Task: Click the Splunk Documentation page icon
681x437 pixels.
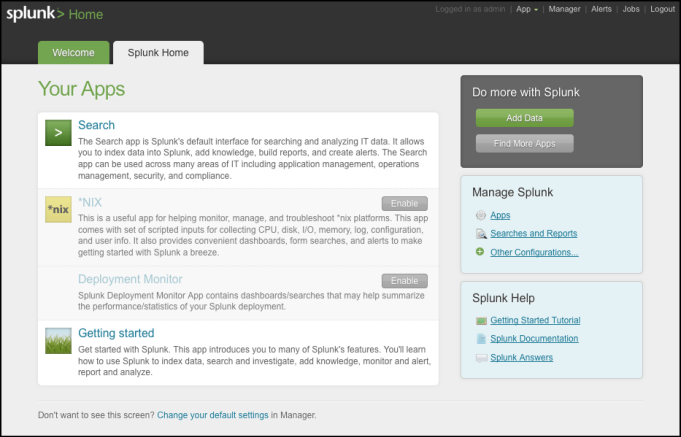Action: pyautogui.click(x=481, y=338)
